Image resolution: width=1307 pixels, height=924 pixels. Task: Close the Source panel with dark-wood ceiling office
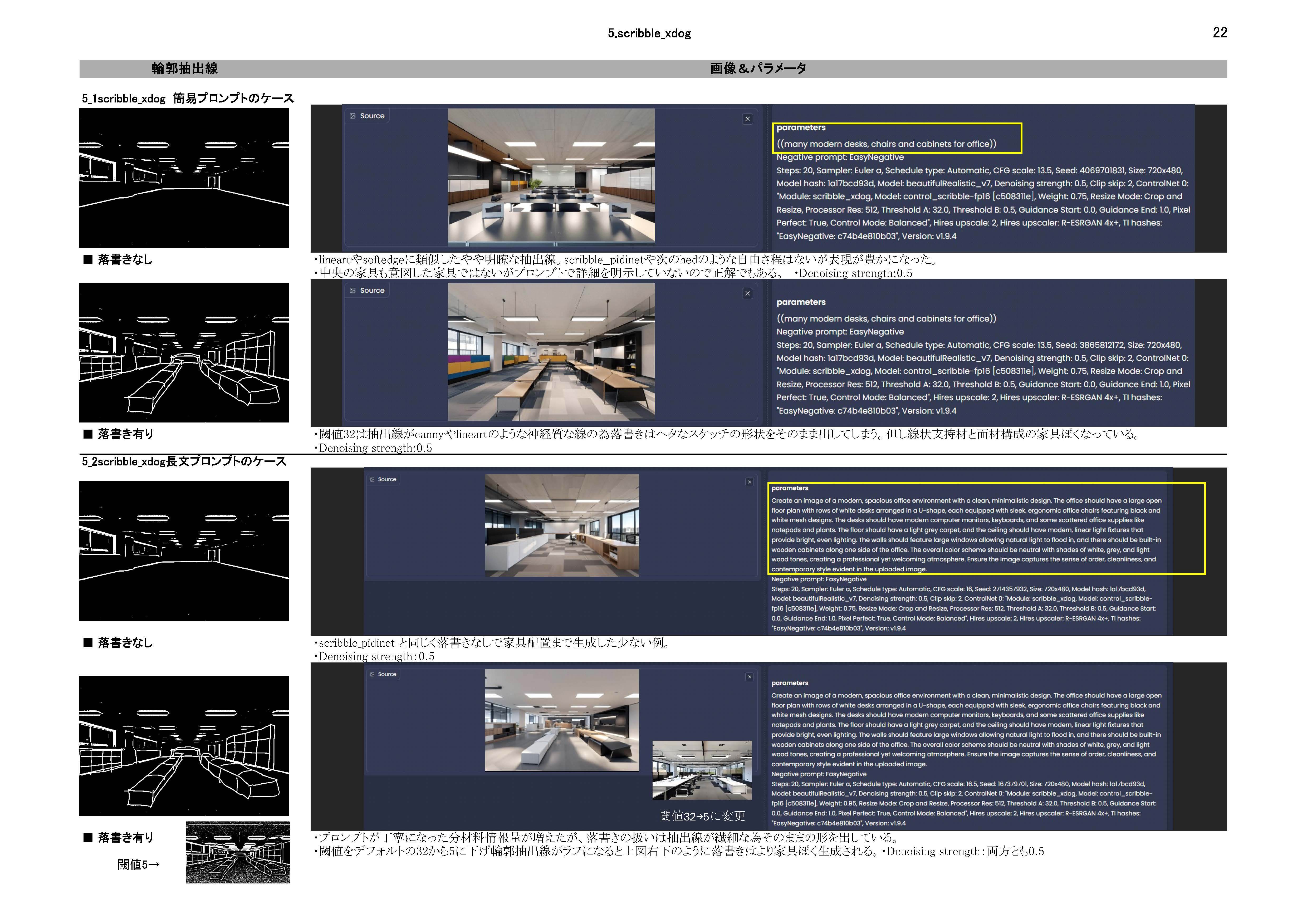tap(747, 119)
